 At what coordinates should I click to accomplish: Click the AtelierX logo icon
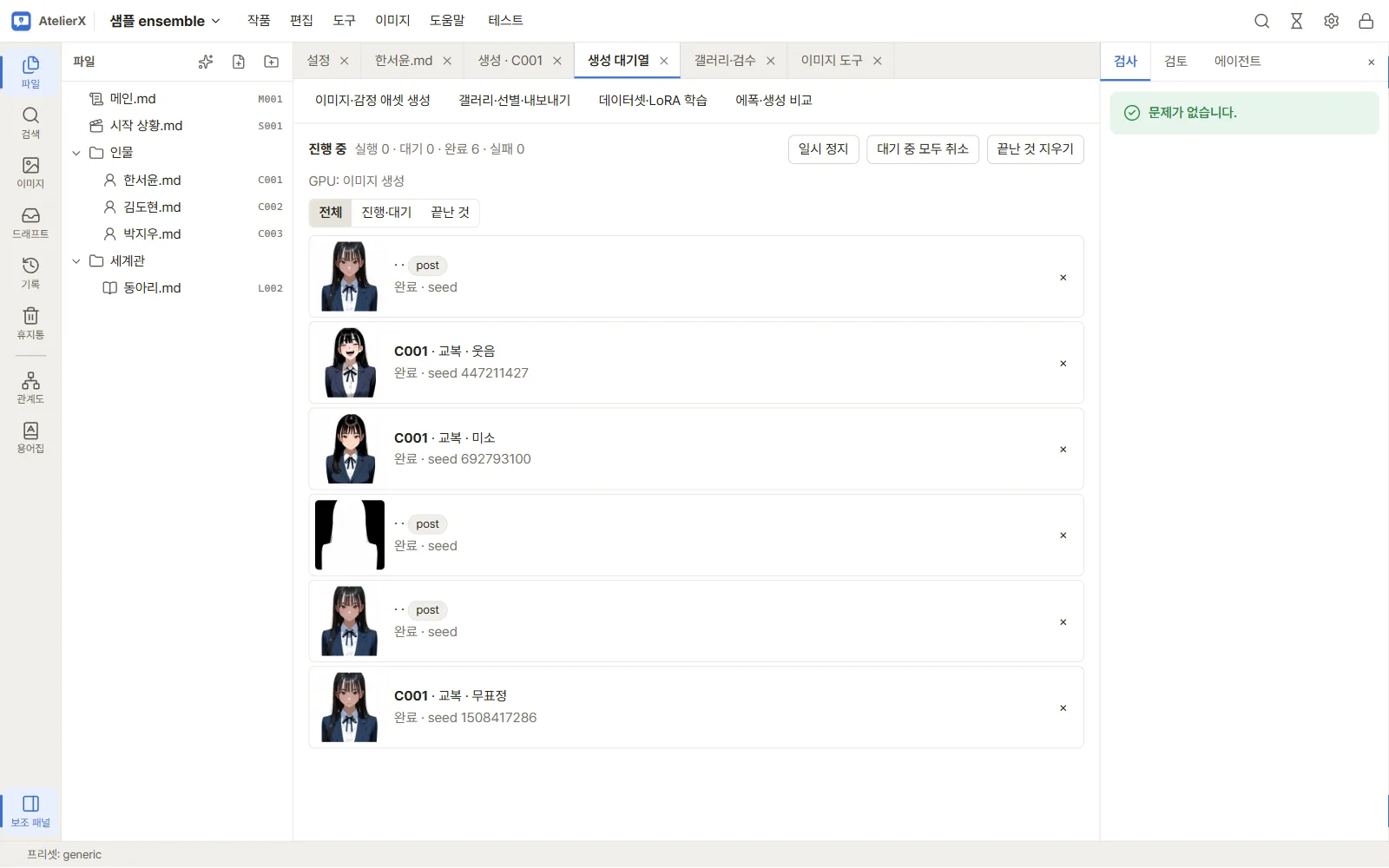coord(21,21)
